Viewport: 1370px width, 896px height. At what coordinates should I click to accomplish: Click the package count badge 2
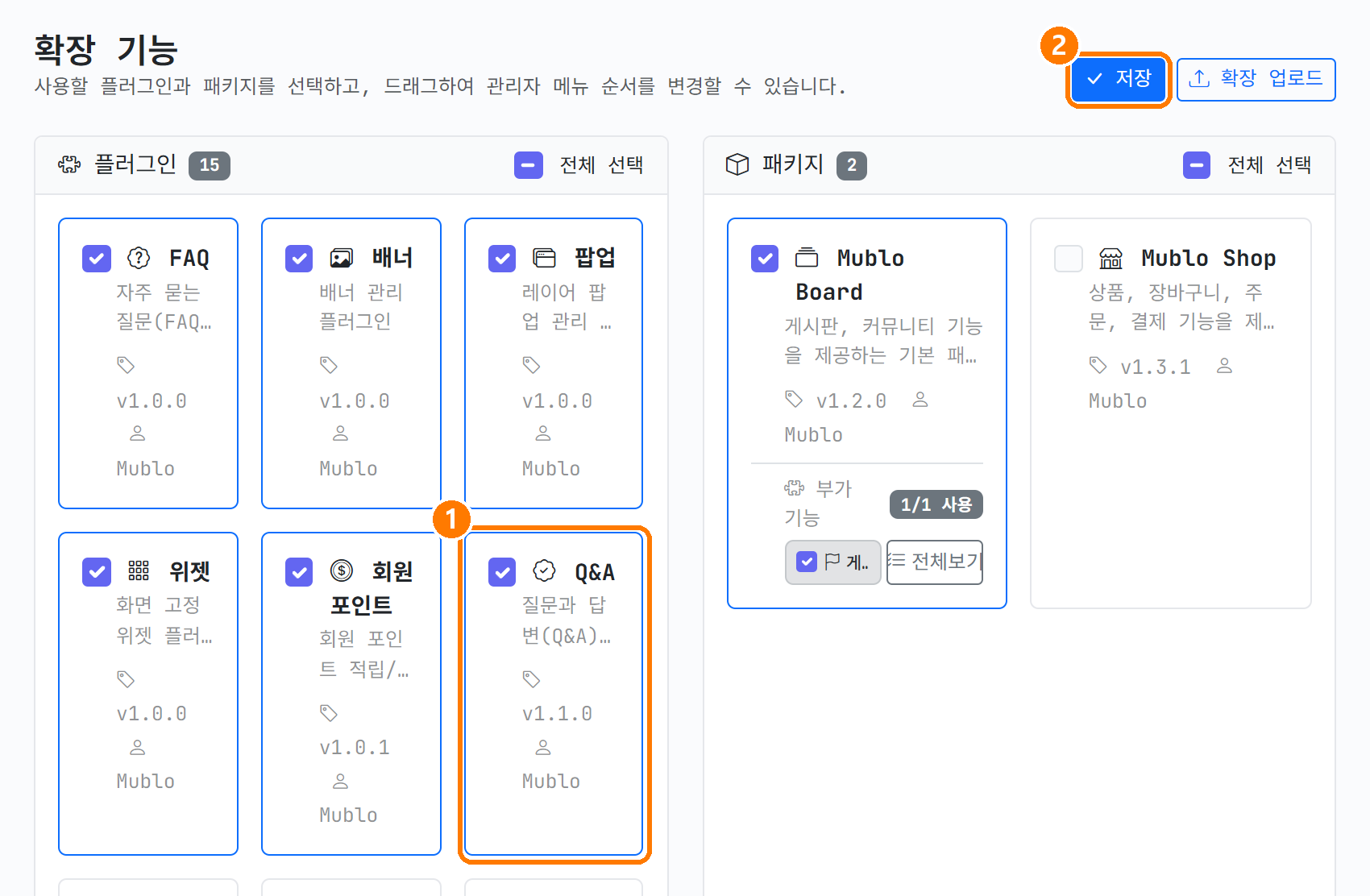point(852,165)
